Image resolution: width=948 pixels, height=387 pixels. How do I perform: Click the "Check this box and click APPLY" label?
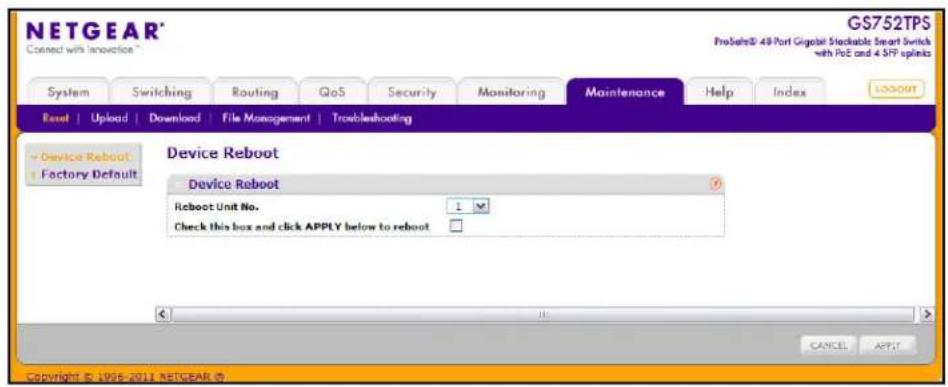click(302, 227)
